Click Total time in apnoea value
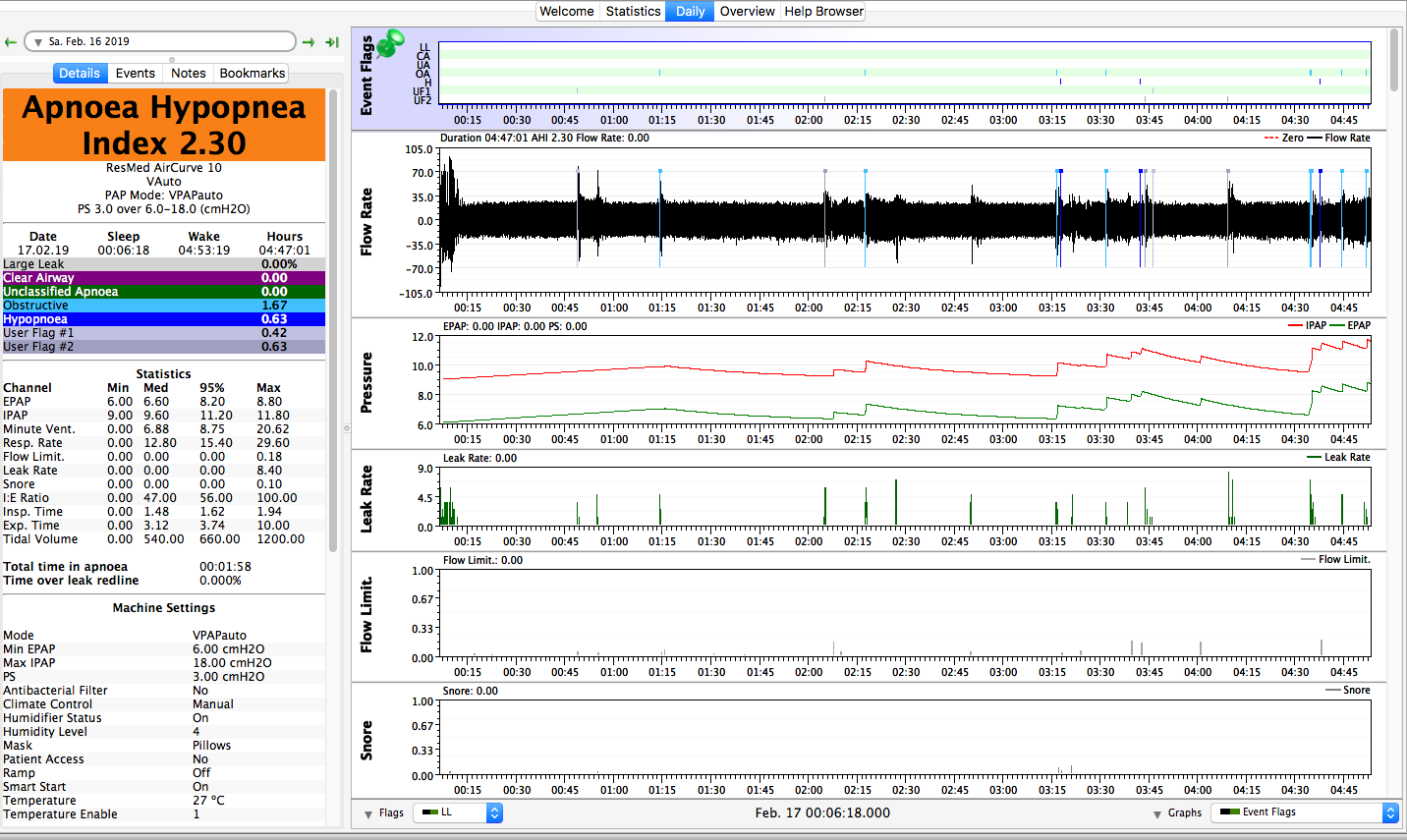Screen dimensions: 1407x840 pyautogui.click(x=225, y=567)
